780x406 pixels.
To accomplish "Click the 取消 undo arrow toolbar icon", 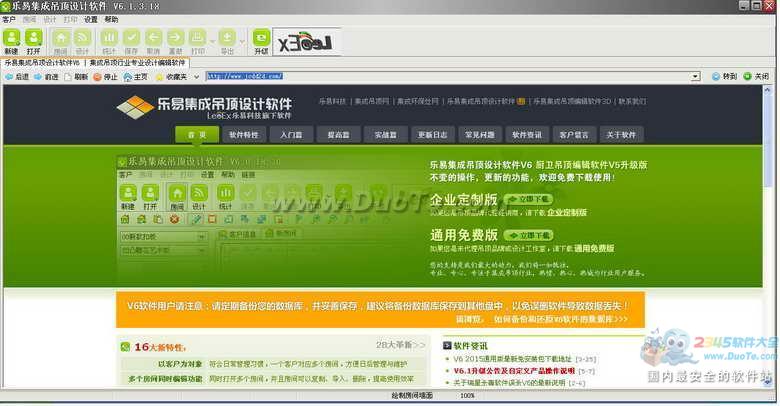I will point(153,42).
